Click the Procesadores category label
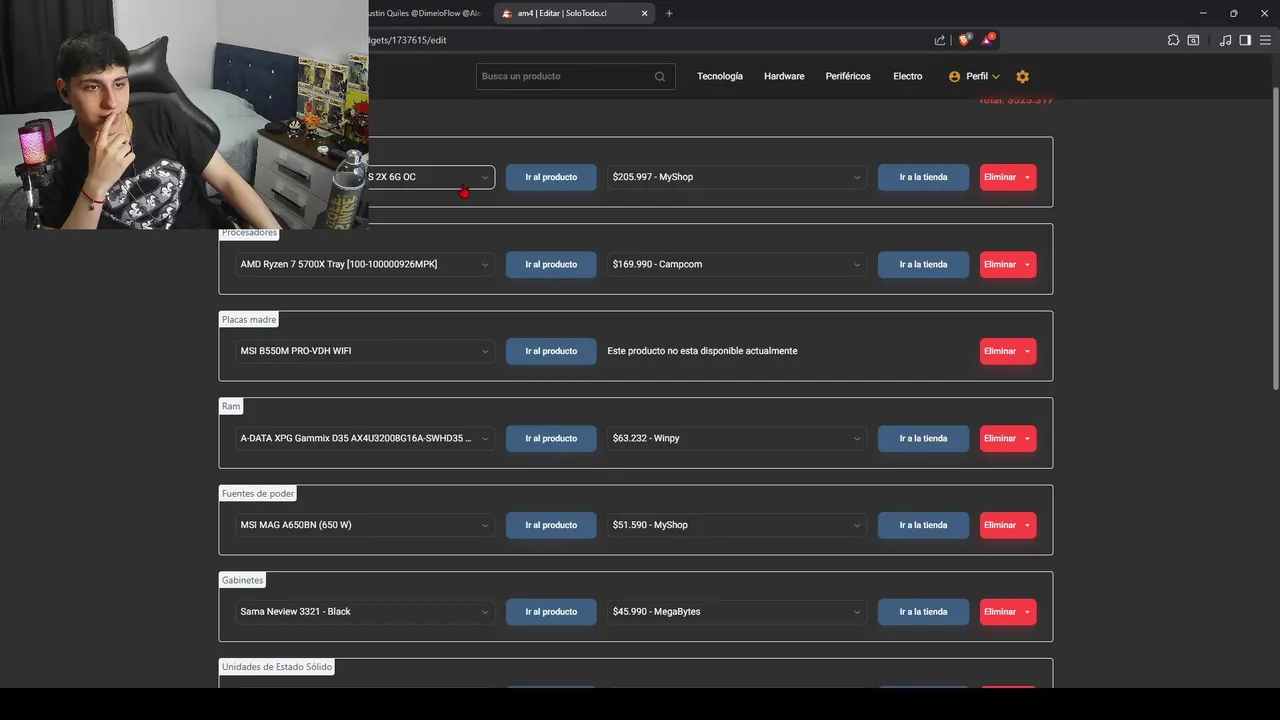1280x720 pixels. click(x=249, y=233)
